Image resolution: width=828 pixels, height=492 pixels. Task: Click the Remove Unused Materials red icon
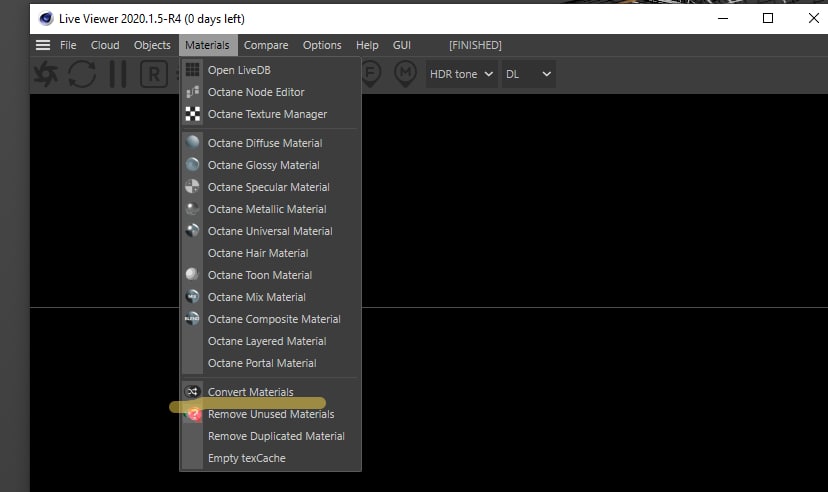pyautogui.click(x=194, y=414)
